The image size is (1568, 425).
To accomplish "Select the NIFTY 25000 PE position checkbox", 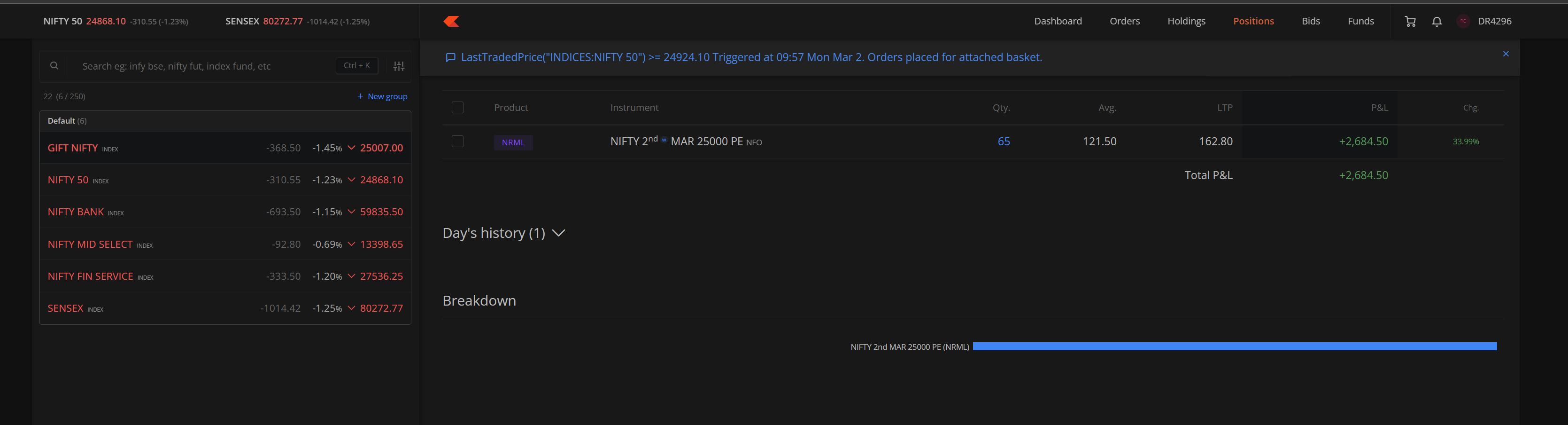I will point(458,142).
